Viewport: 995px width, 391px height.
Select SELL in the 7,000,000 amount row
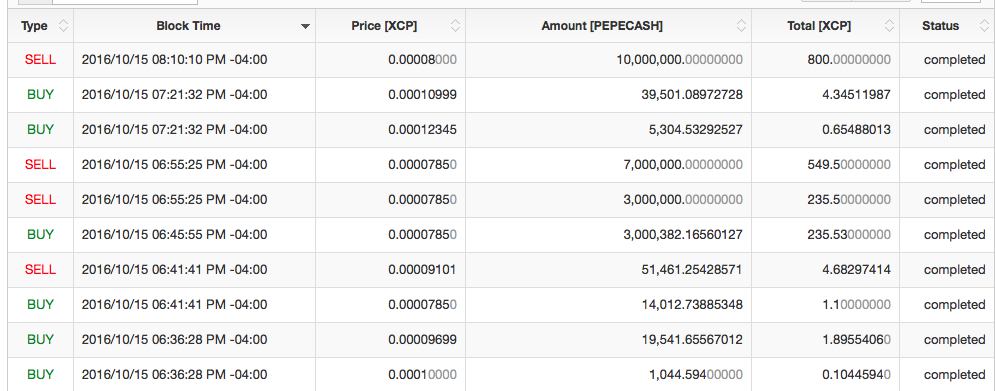(40, 164)
